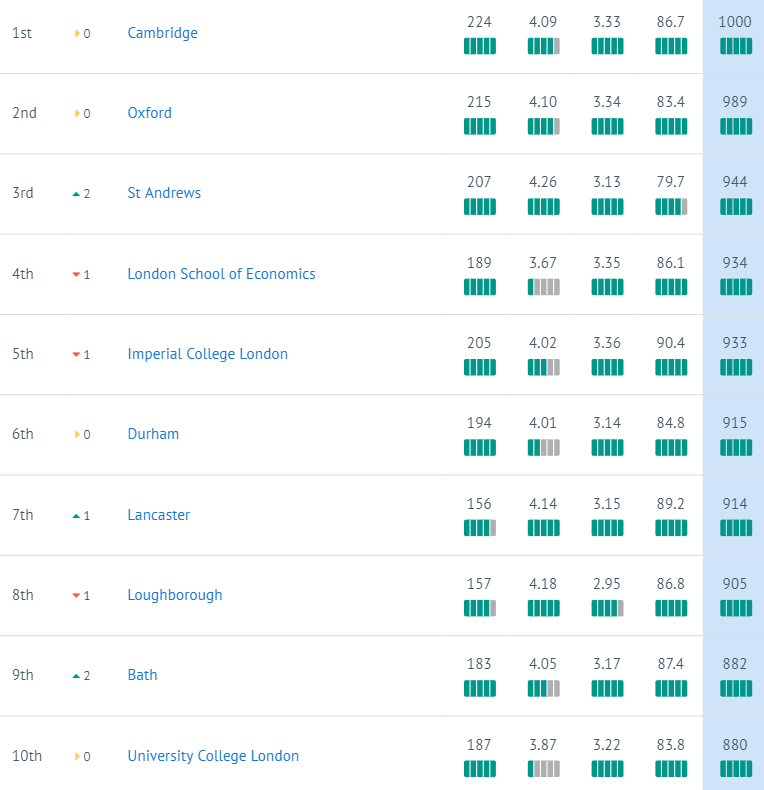Select Cambridge overall score 1000
The height and width of the screenshot is (790, 764).
point(735,22)
